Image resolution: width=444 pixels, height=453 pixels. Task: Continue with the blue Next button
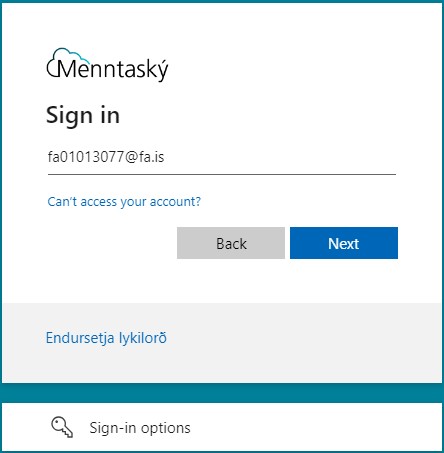click(344, 243)
